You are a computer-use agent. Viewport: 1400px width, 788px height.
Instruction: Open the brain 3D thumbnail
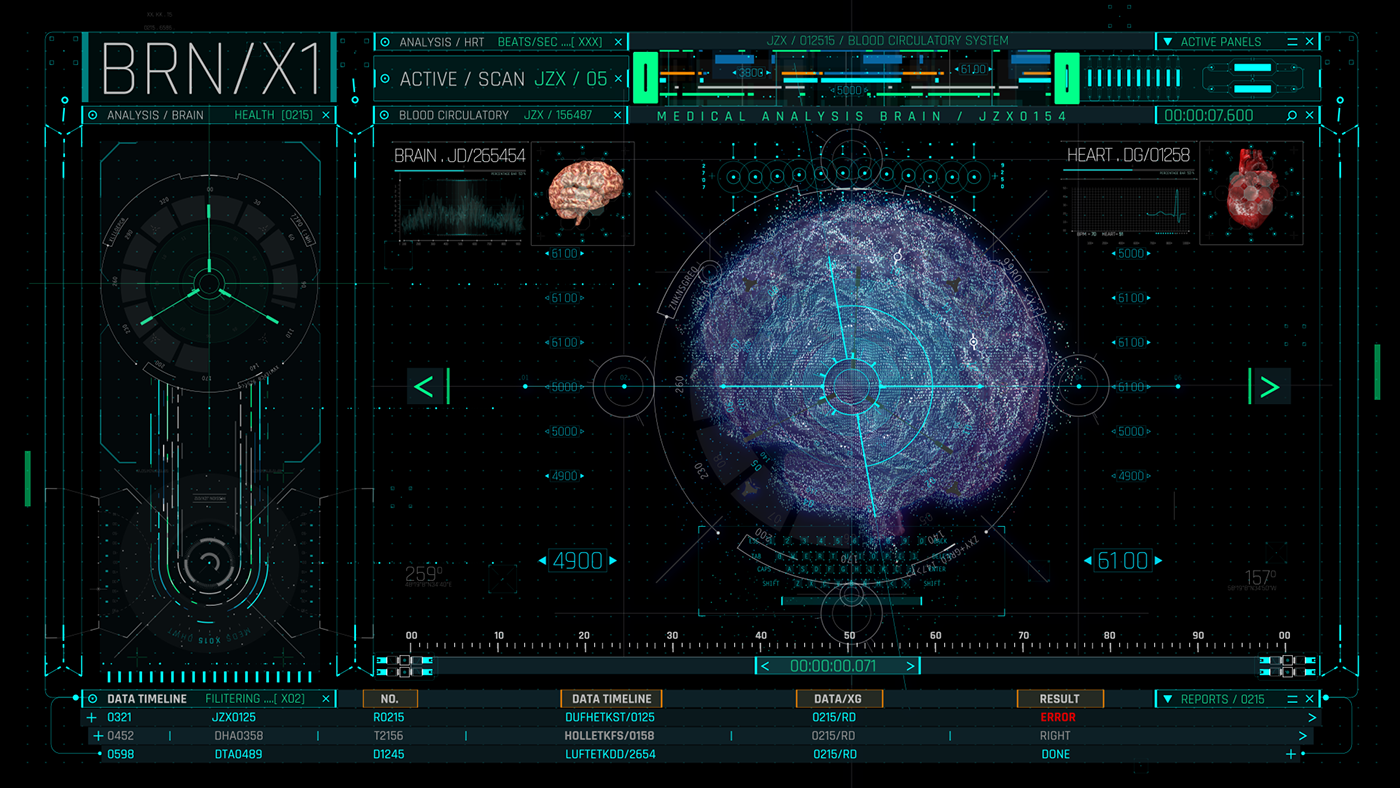coord(583,194)
